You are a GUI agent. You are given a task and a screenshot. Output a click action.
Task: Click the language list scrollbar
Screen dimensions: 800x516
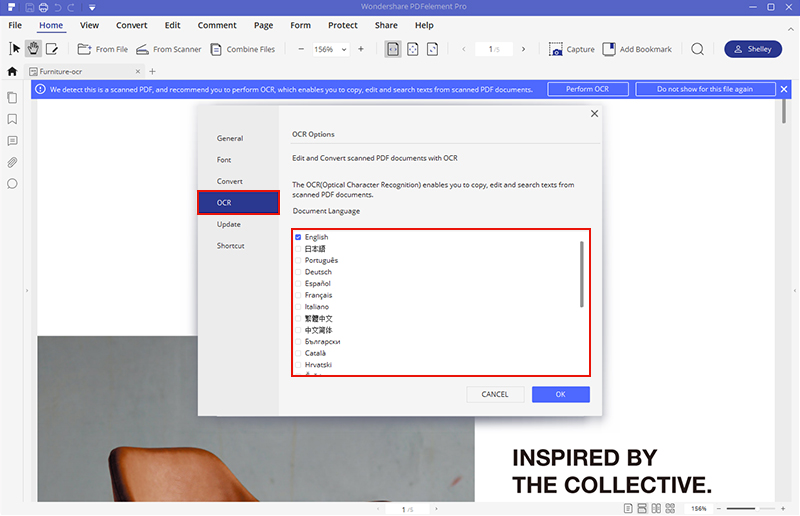[581, 273]
